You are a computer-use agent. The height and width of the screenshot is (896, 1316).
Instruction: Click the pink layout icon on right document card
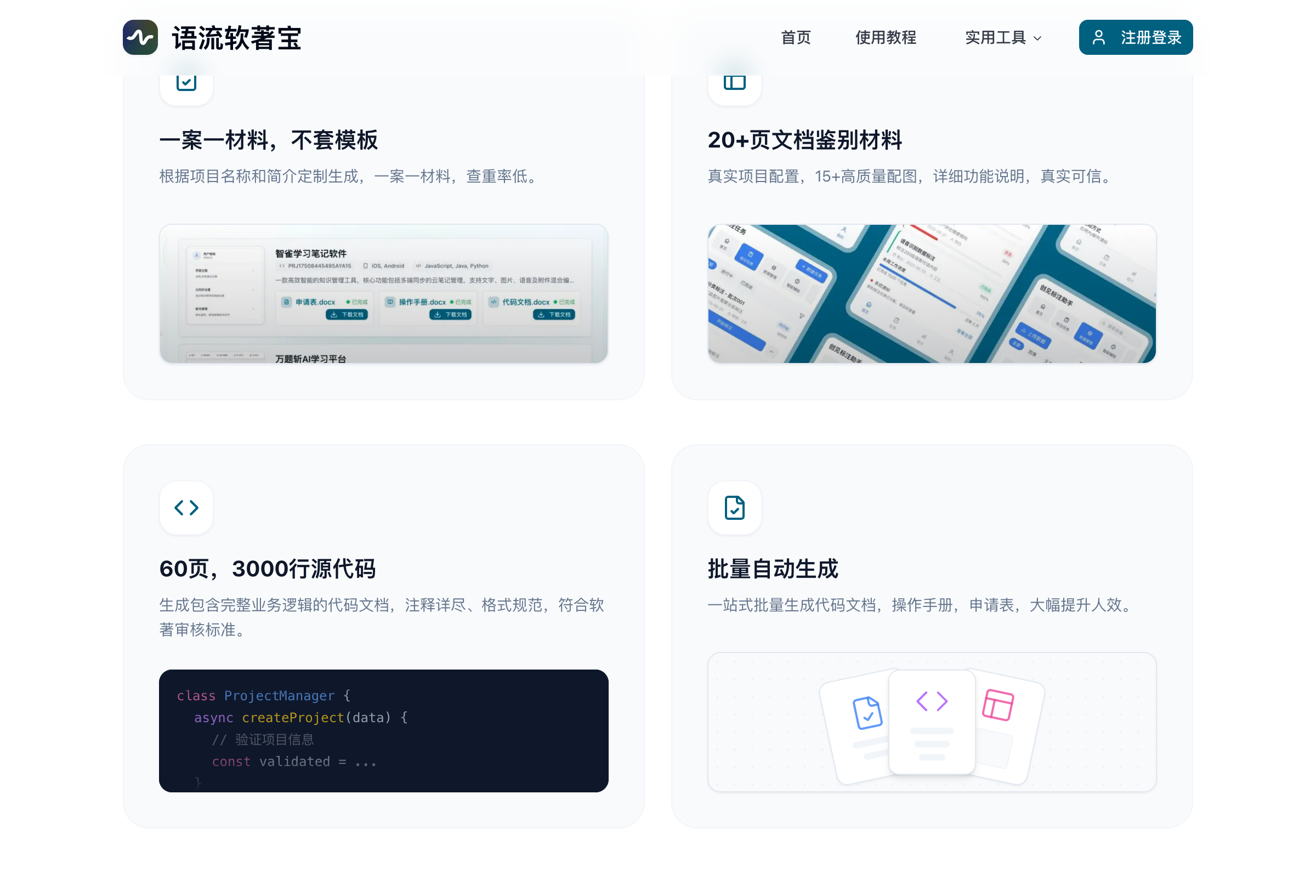click(998, 705)
